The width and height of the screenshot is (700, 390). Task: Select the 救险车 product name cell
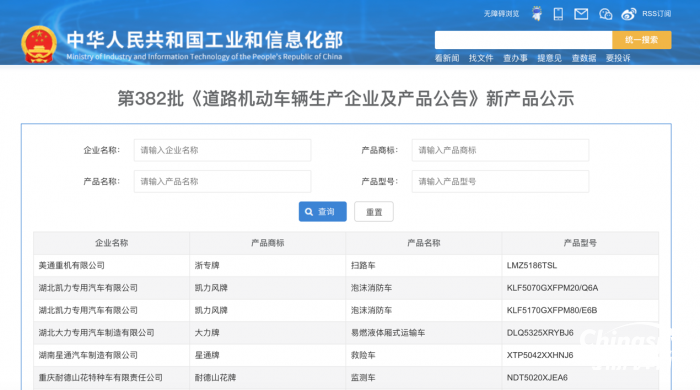tap(424, 355)
